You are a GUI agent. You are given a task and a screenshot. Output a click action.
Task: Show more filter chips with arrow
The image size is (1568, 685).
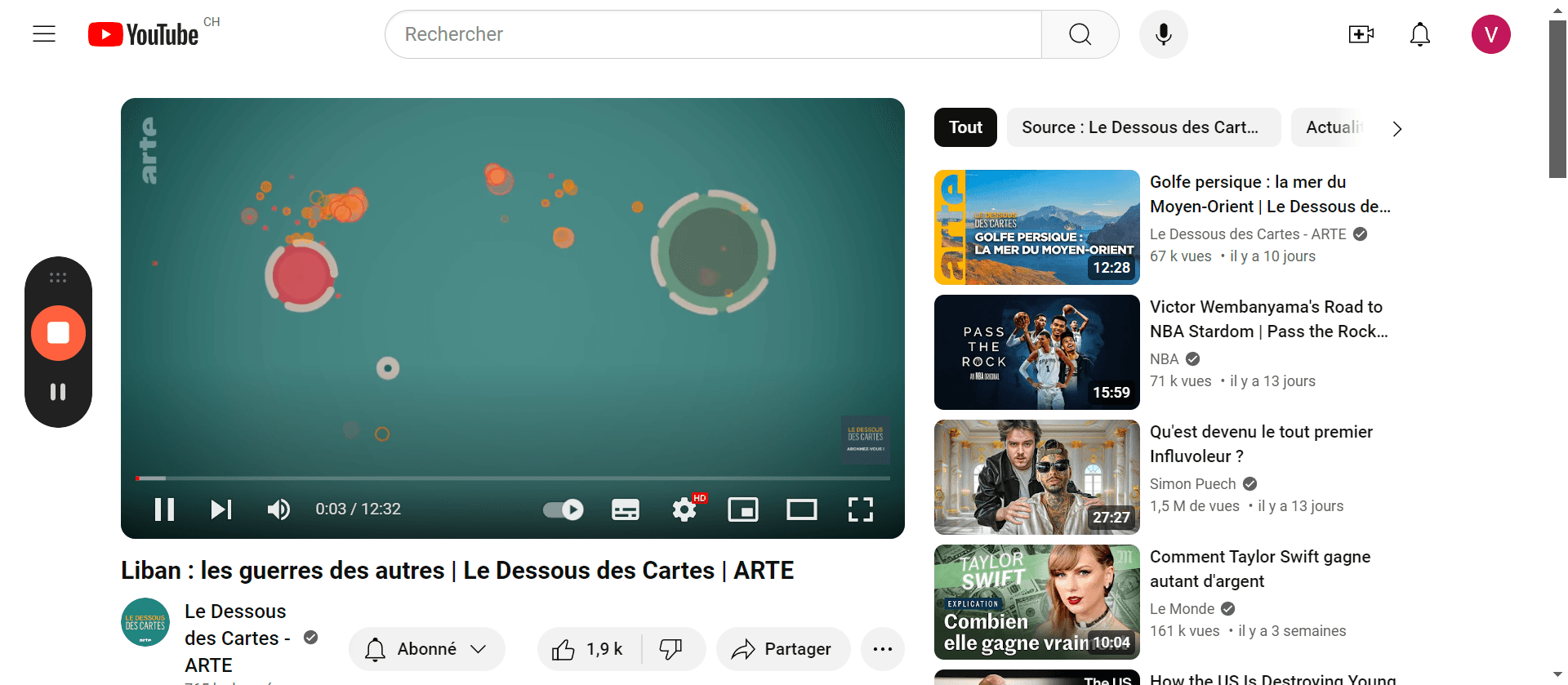point(1397,128)
